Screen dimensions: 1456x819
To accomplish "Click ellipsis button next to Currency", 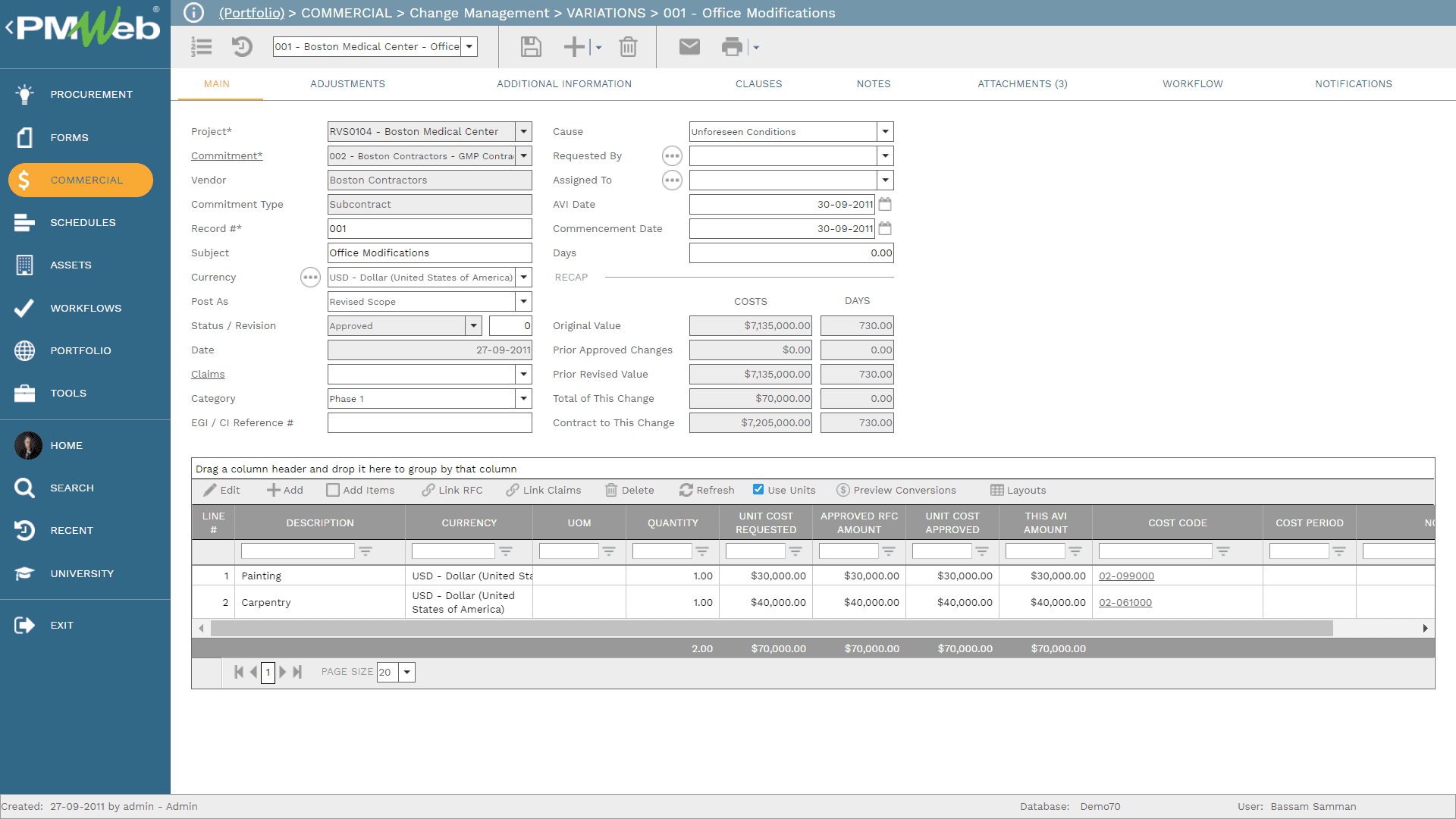I will [x=310, y=278].
